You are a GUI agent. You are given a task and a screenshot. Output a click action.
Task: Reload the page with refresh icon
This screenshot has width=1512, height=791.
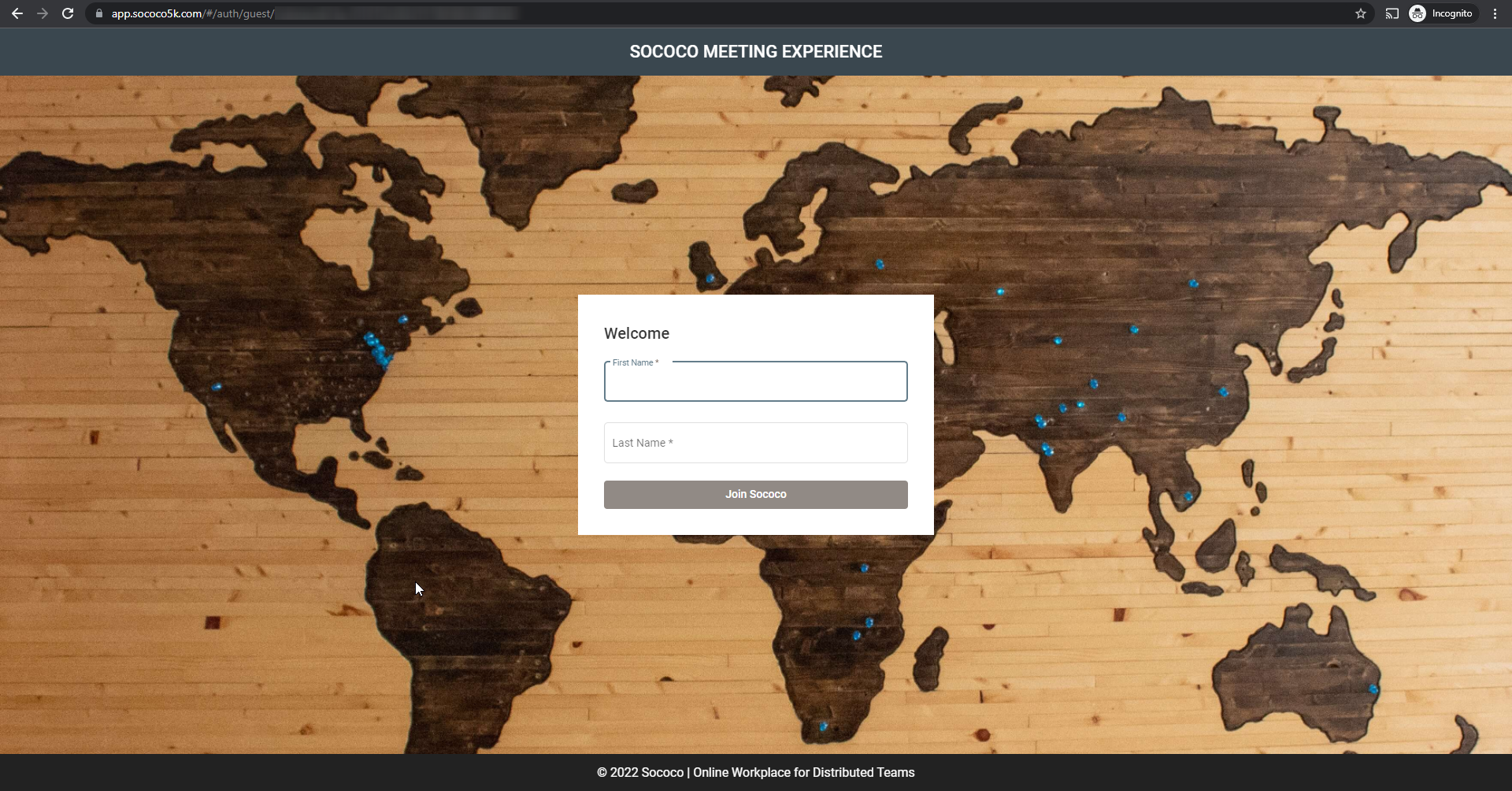click(68, 13)
